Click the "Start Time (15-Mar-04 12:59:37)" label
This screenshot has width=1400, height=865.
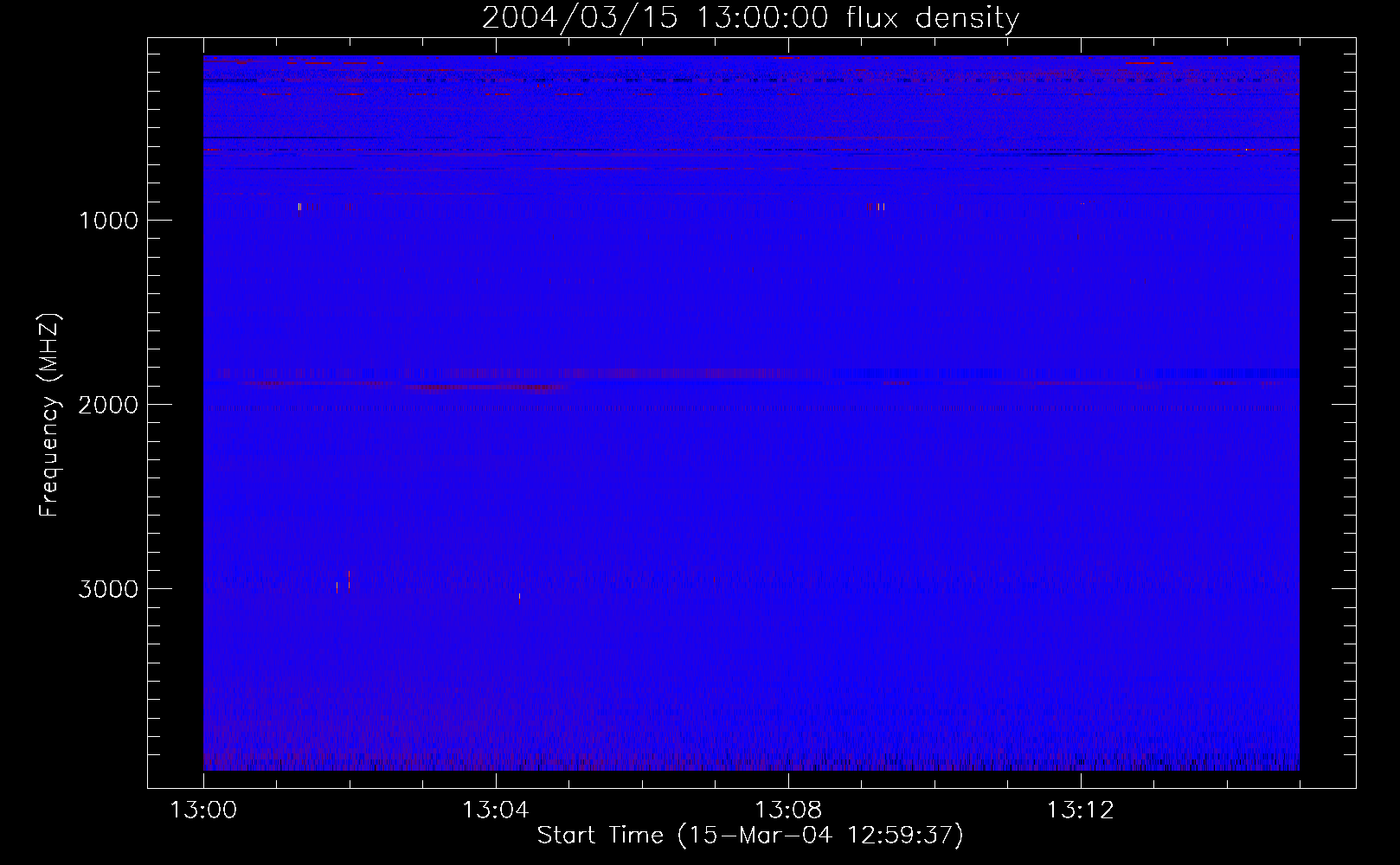click(x=750, y=836)
